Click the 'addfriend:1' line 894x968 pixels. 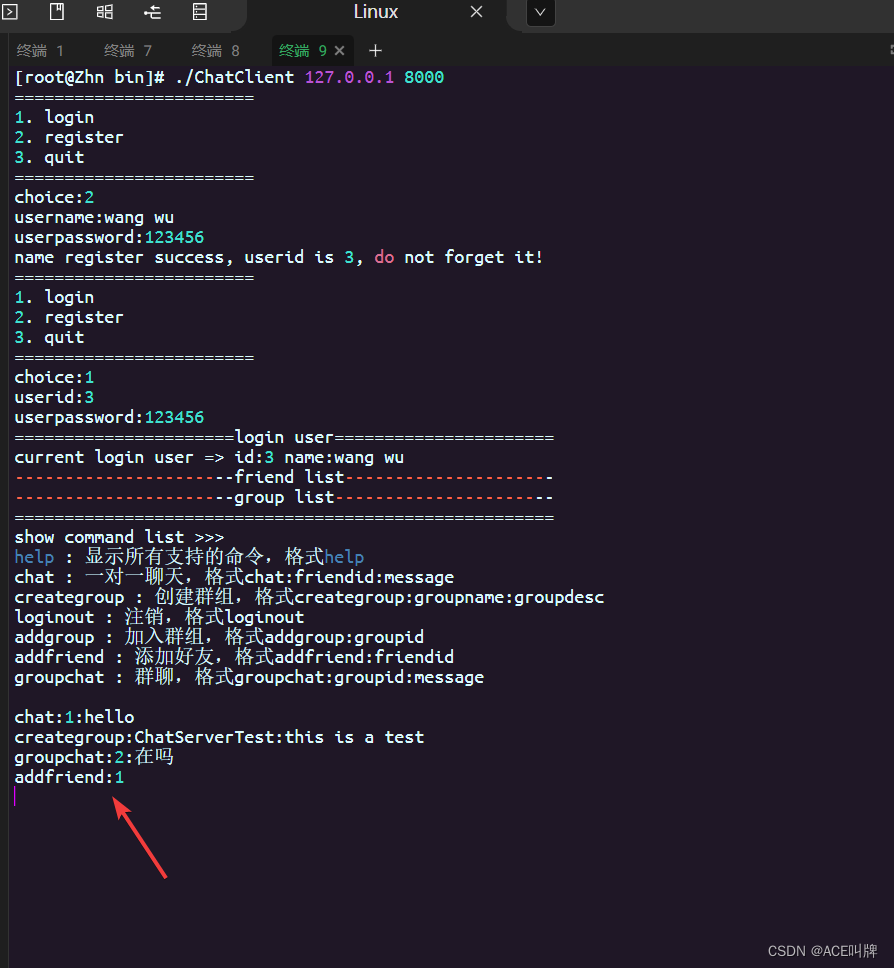click(69, 777)
